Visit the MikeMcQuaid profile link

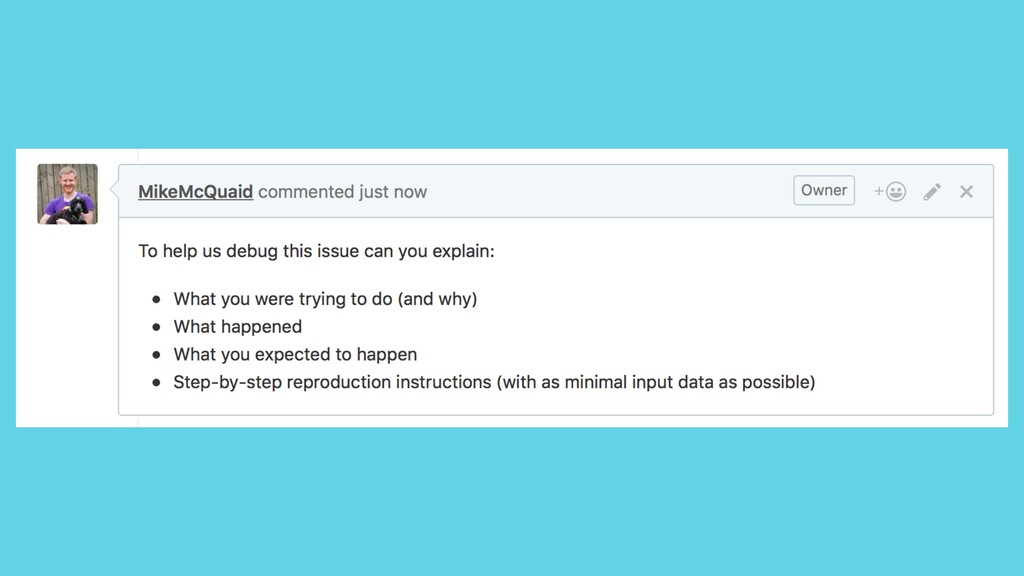(x=195, y=191)
